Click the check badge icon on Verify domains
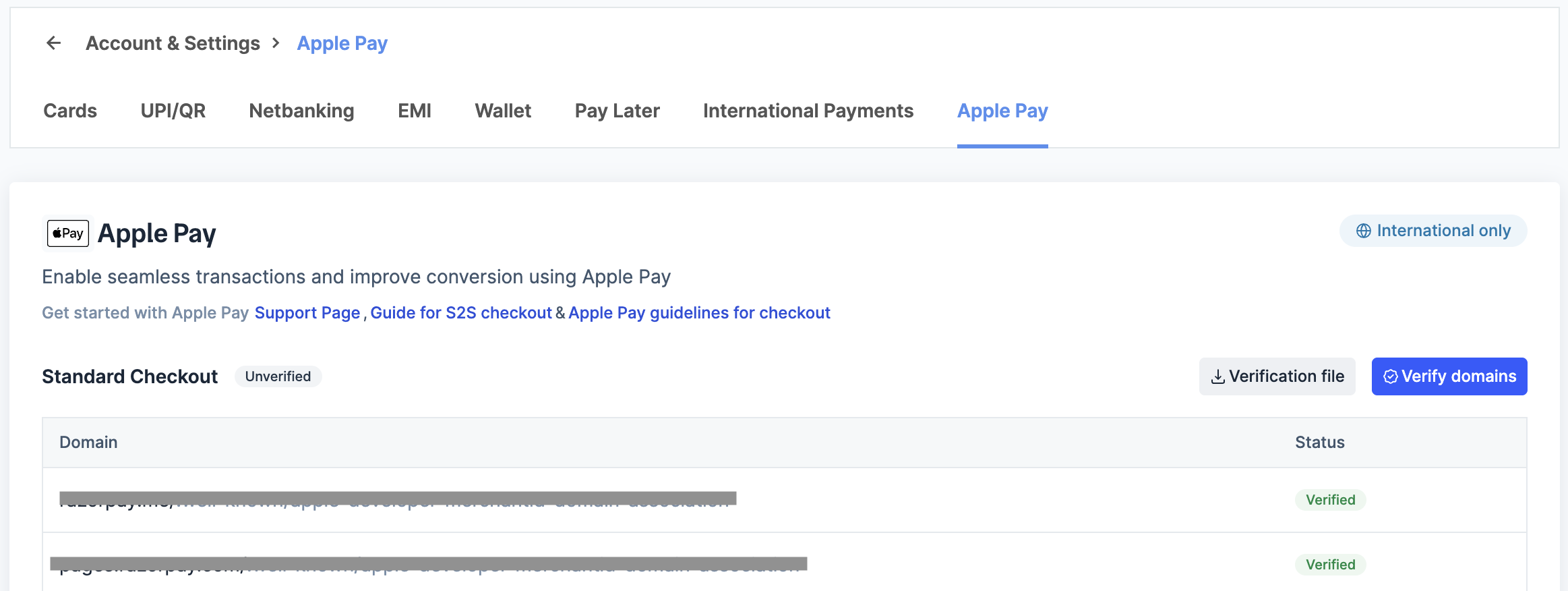Screen dimensions: 1568x591 tap(1390, 376)
